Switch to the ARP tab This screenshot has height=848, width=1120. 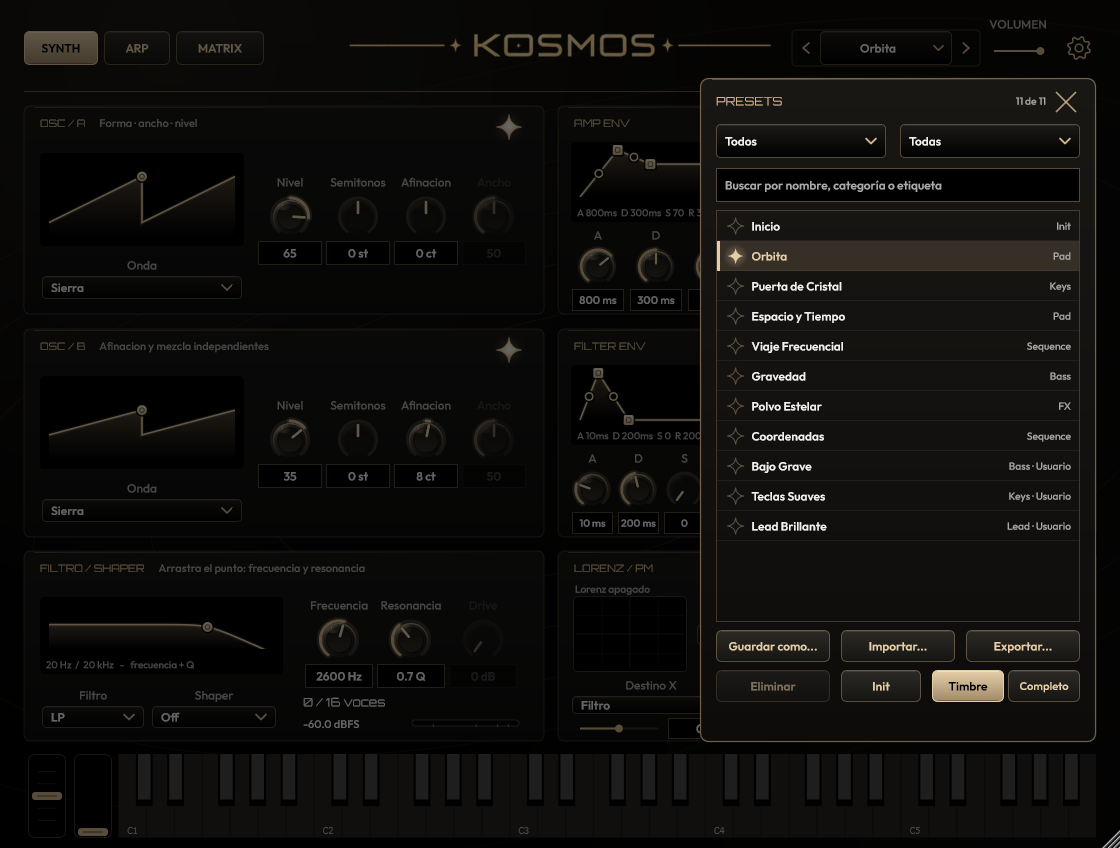[x=137, y=48]
